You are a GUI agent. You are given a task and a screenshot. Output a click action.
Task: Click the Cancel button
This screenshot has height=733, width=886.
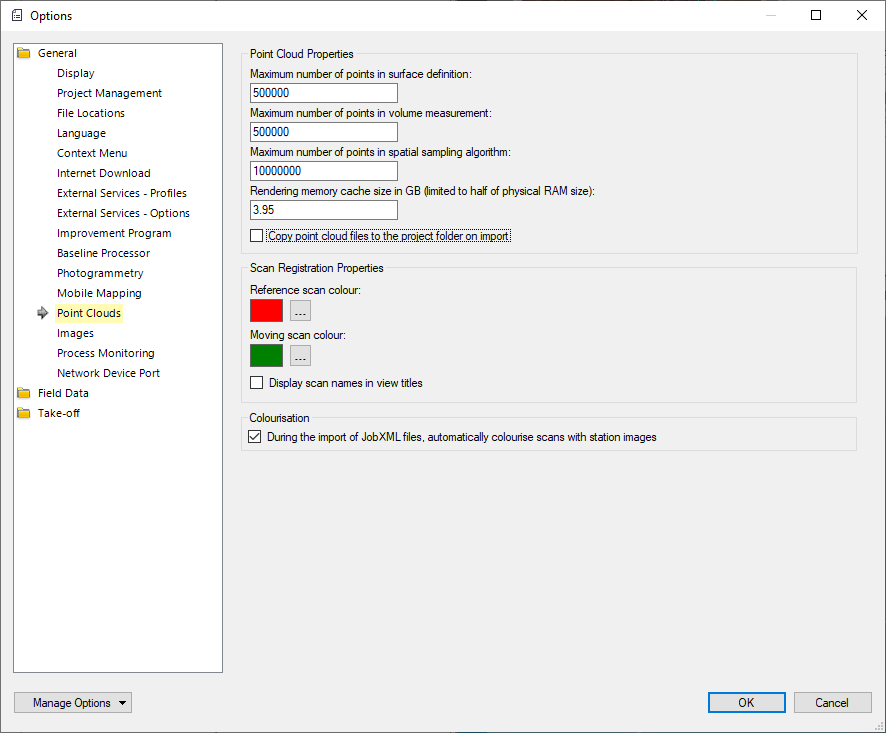(832, 703)
